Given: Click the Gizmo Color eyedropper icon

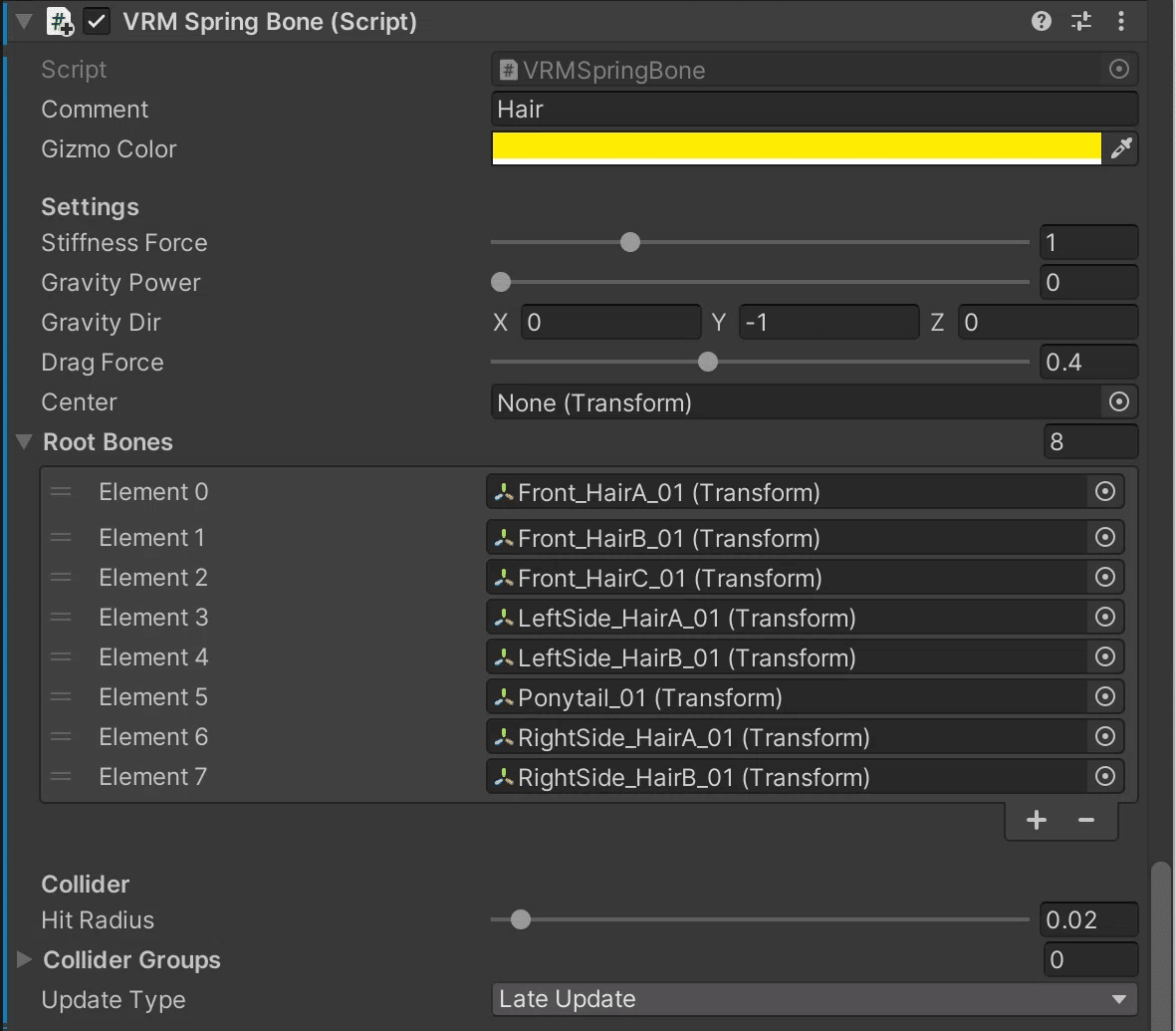Looking at the screenshot, I should 1121,148.
